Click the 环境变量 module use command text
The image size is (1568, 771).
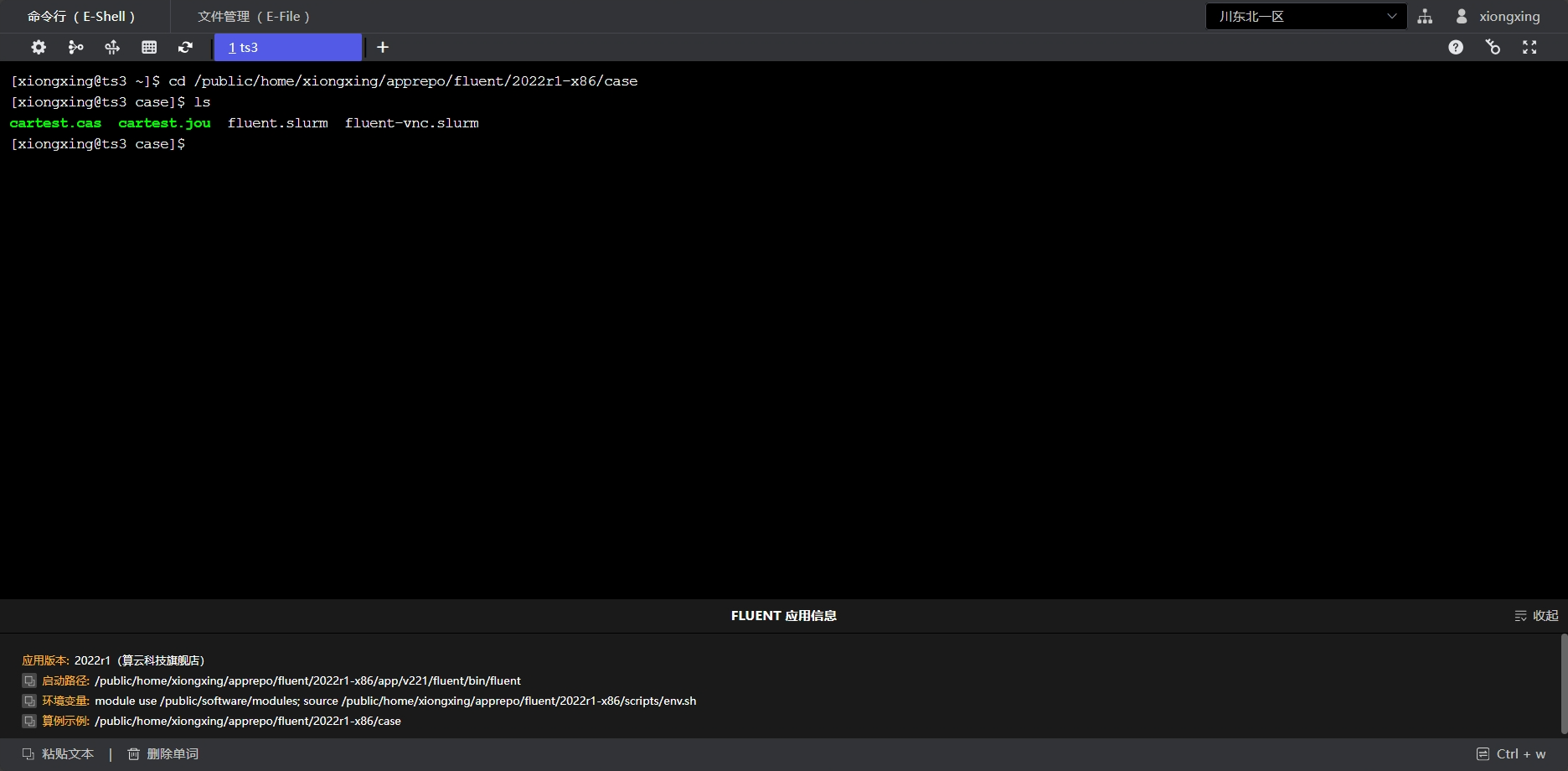click(395, 701)
